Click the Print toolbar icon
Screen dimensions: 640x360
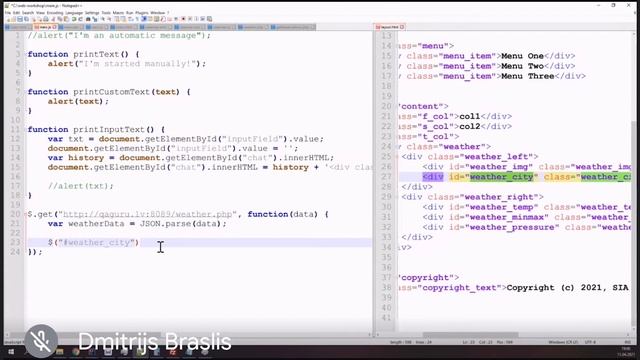[x=45, y=19]
